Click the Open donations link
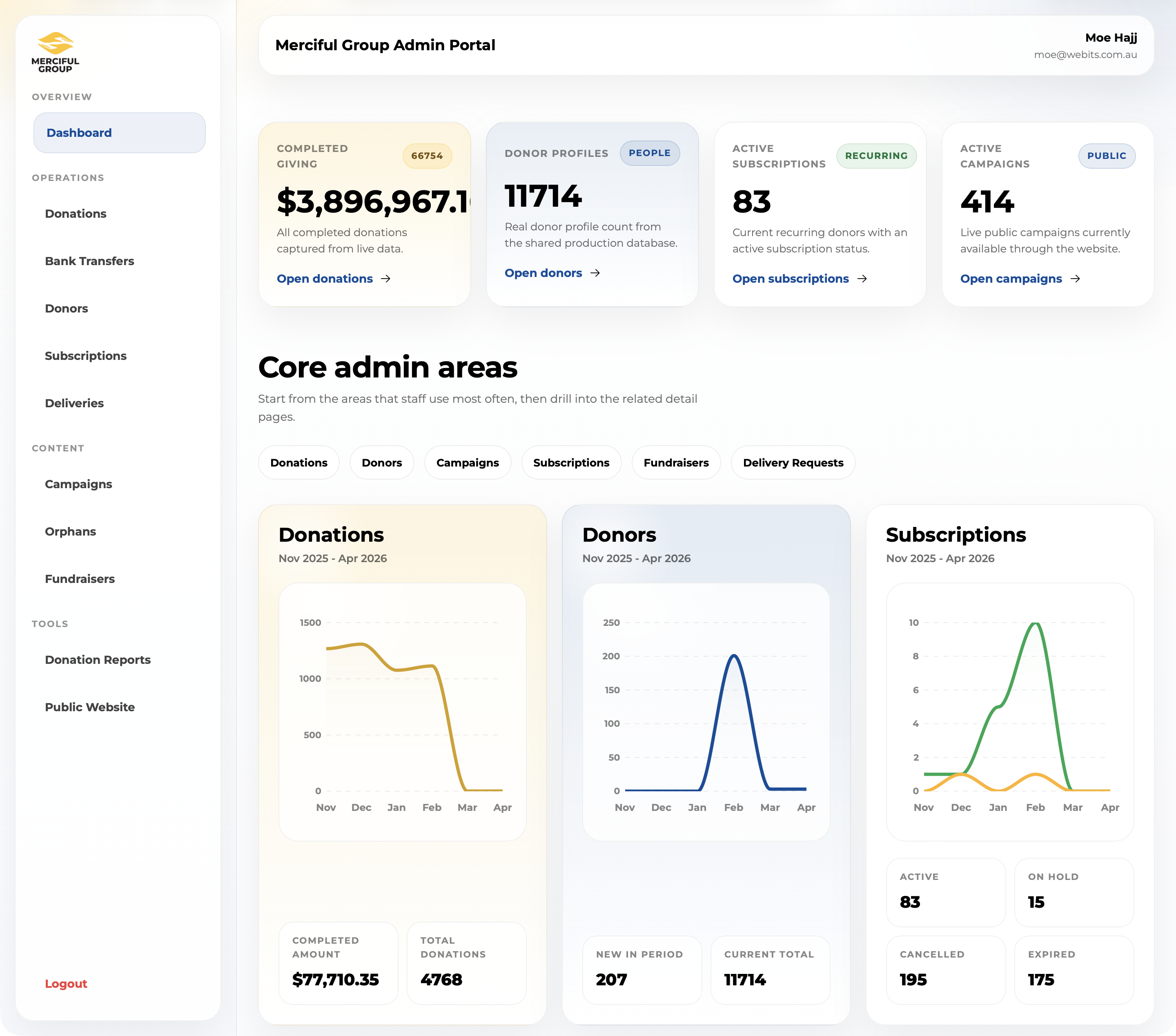Screen dimensions: 1176x1036 tap(325, 279)
